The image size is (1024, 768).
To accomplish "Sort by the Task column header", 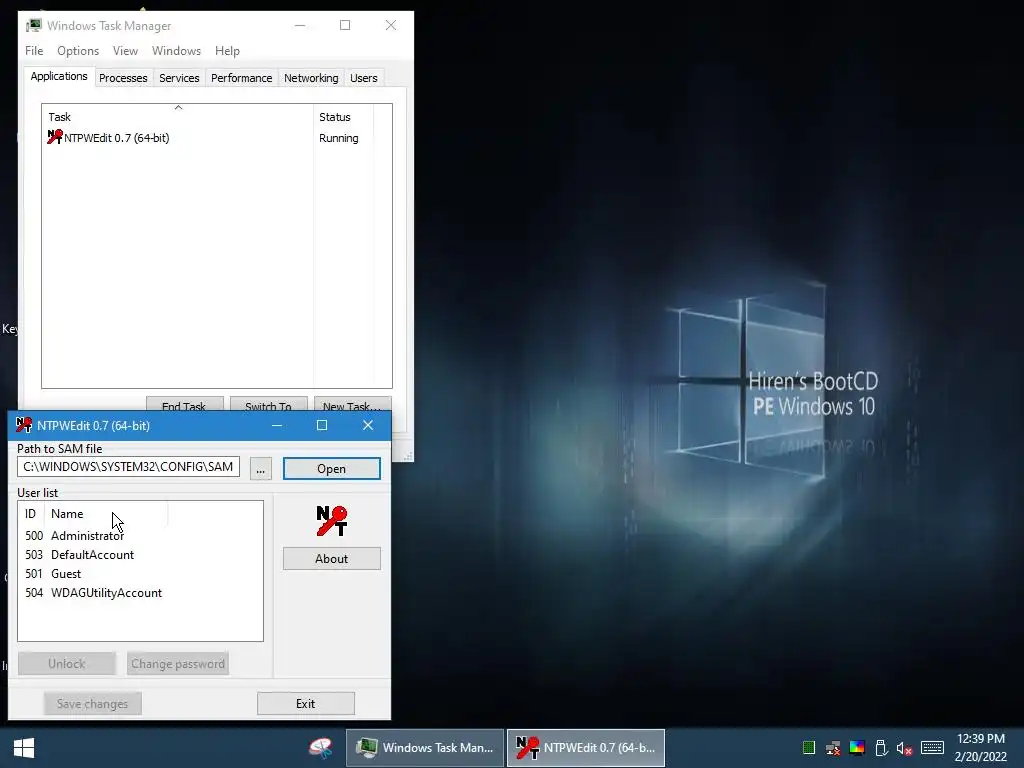I will pyautogui.click(x=178, y=116).
